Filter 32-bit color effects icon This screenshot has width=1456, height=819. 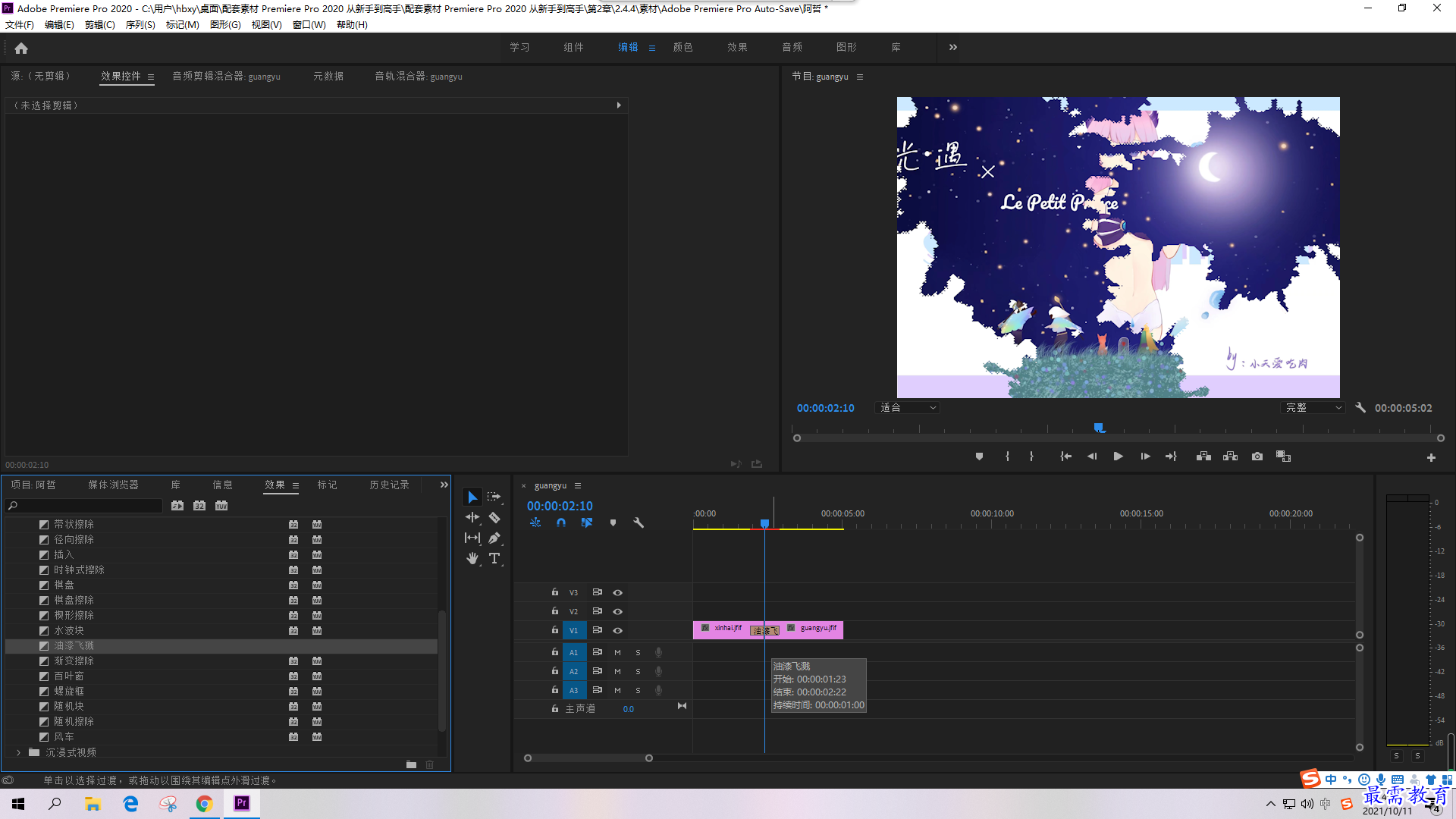click(199, 506)
